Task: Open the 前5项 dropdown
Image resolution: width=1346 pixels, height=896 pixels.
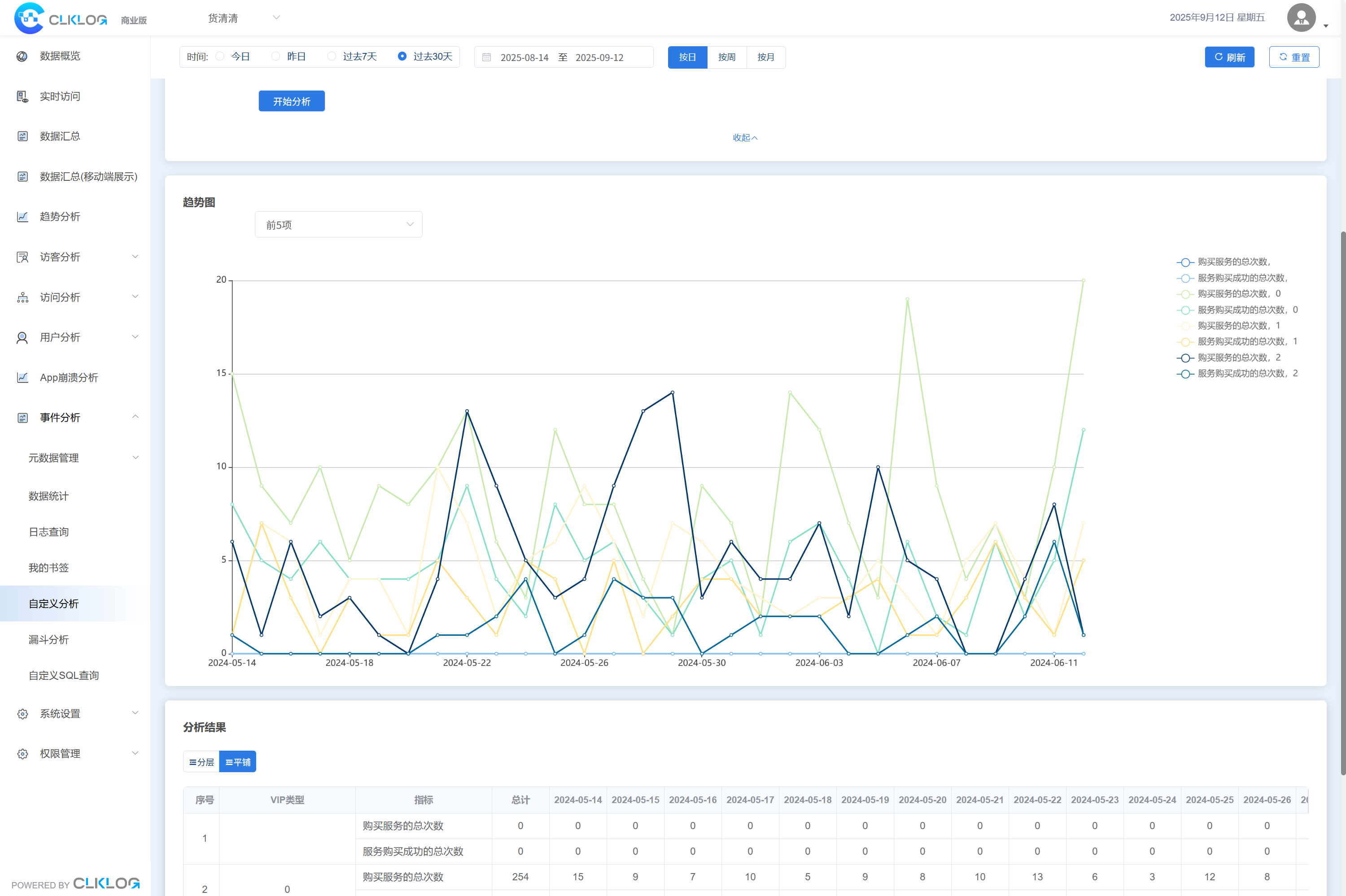Action: click(338, 225)
